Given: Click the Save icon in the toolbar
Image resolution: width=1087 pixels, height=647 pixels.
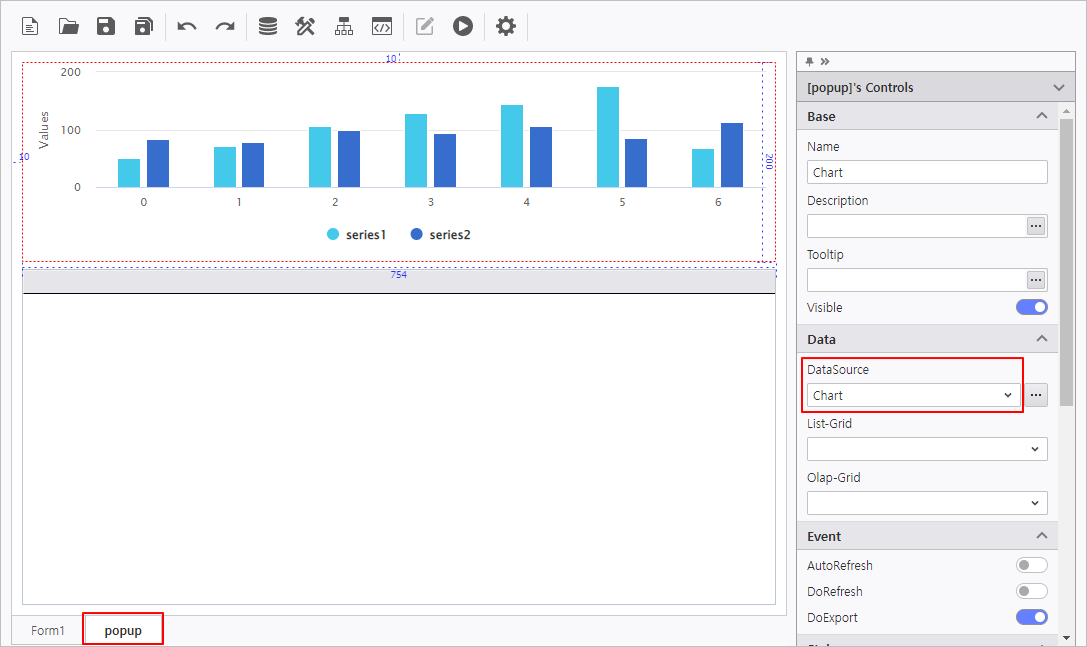Looking at the screenshot, I should coord(106,26).
